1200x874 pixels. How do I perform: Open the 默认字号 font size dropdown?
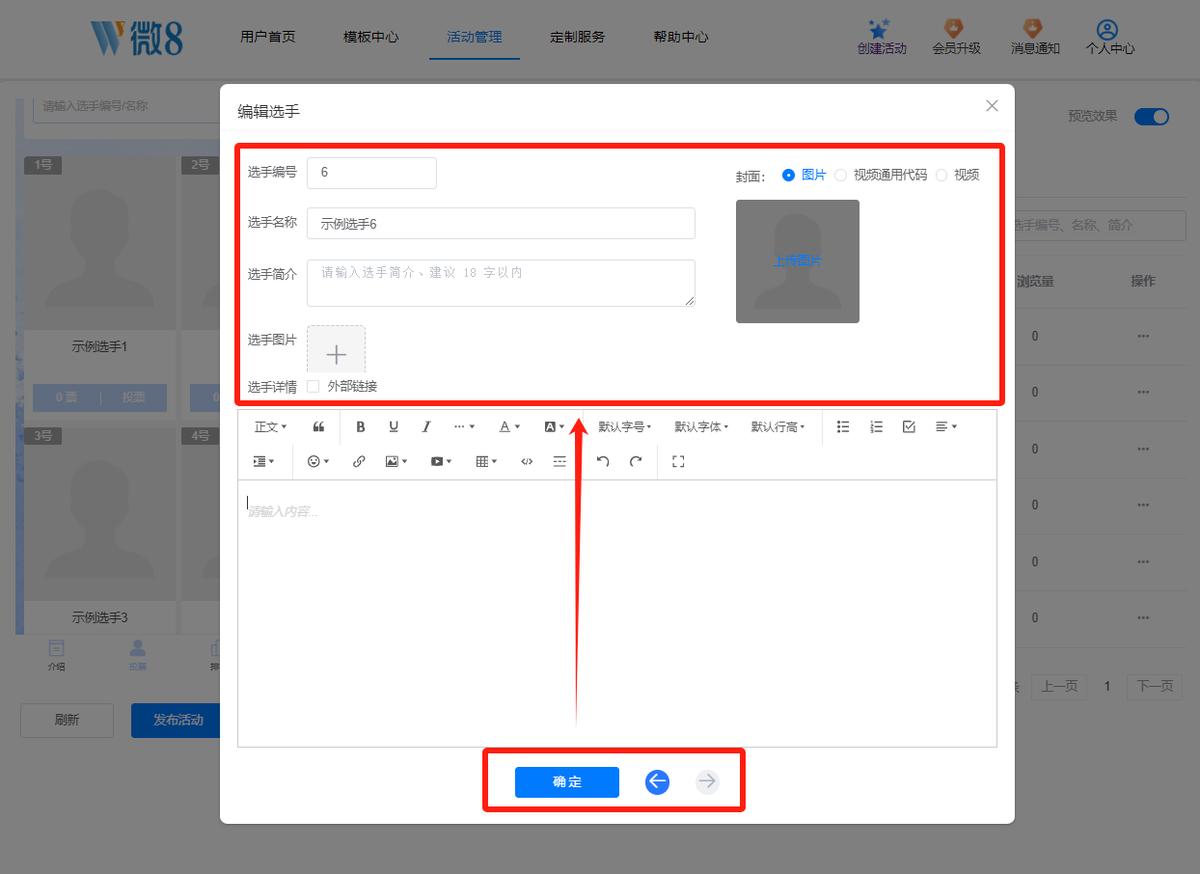(625, 427)
